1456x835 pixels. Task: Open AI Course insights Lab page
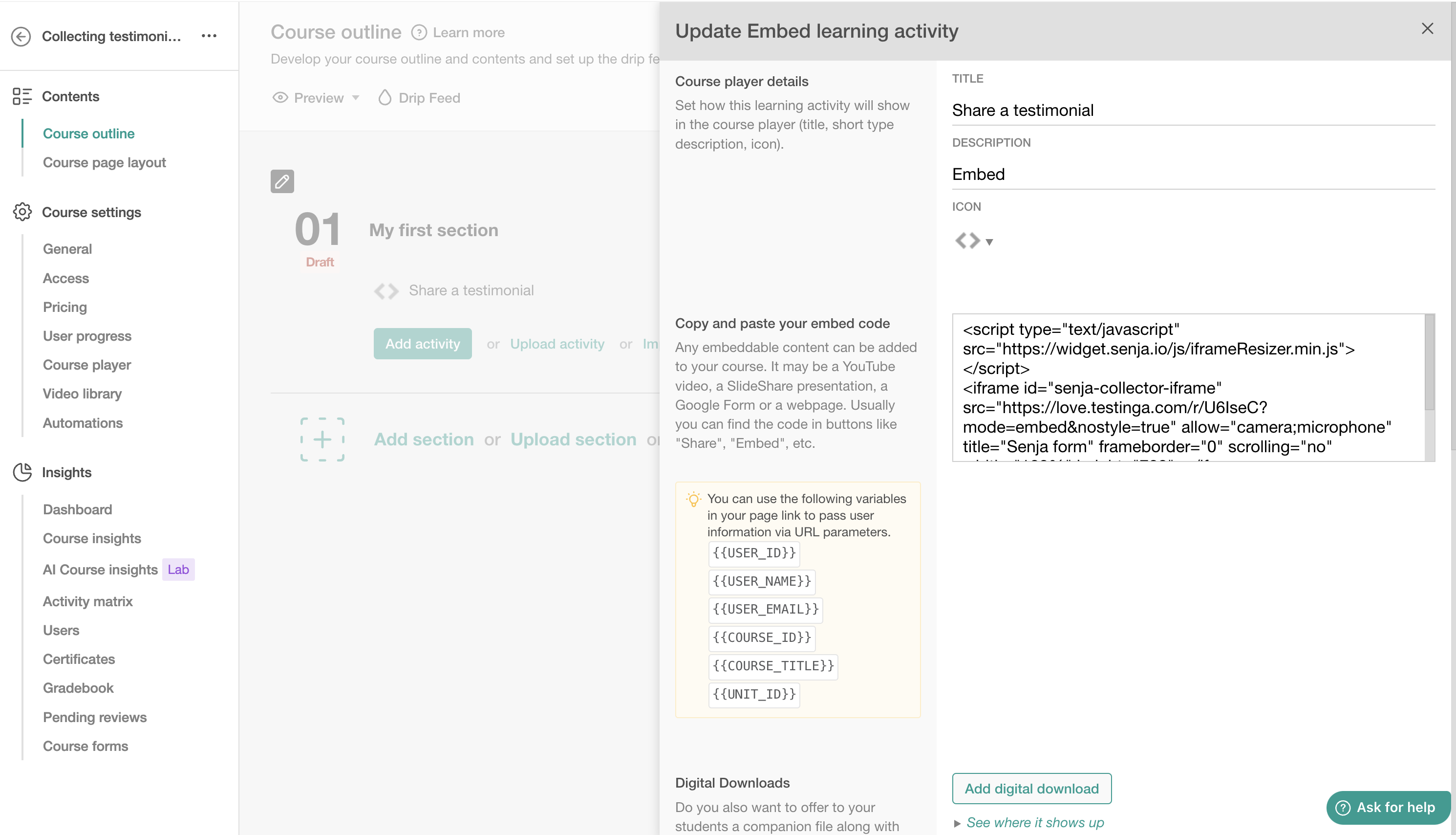[x=100, y=570]
